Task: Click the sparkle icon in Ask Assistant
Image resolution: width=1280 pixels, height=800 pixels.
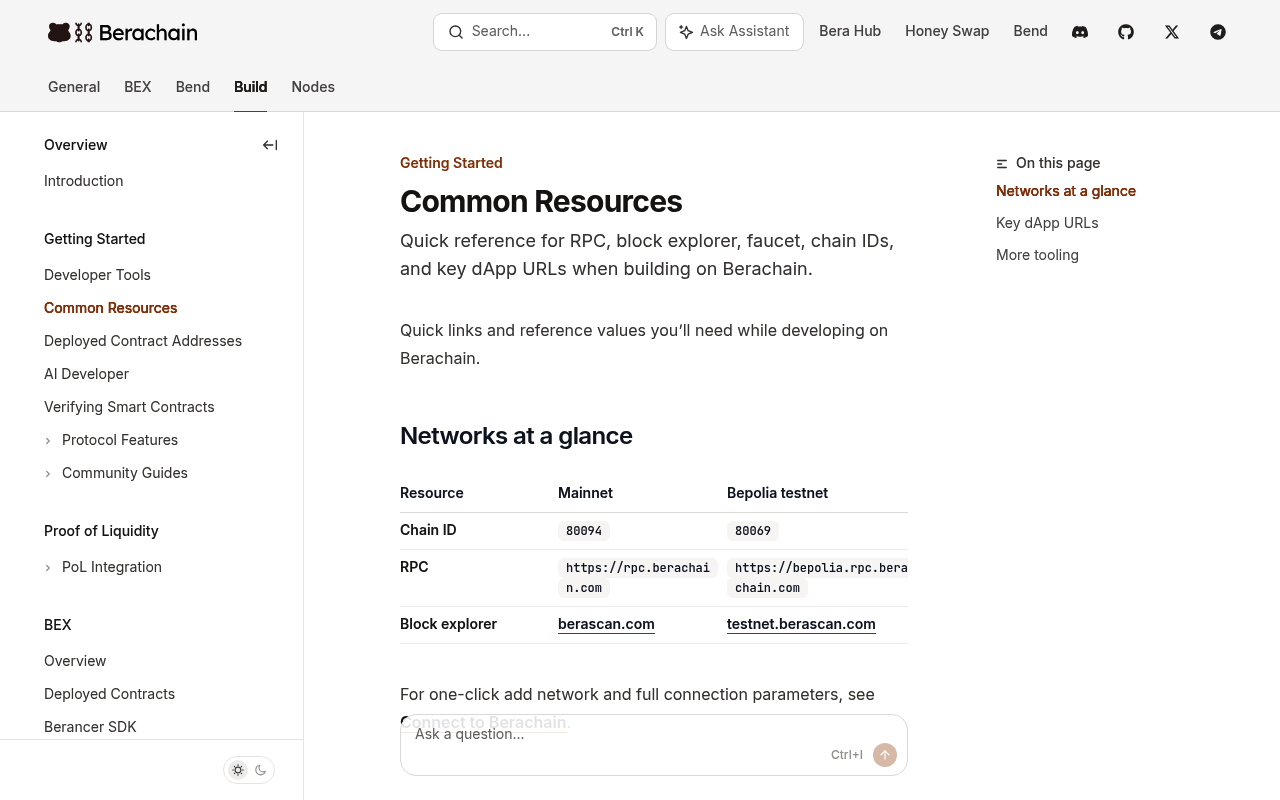Action: tap(686, 32)
